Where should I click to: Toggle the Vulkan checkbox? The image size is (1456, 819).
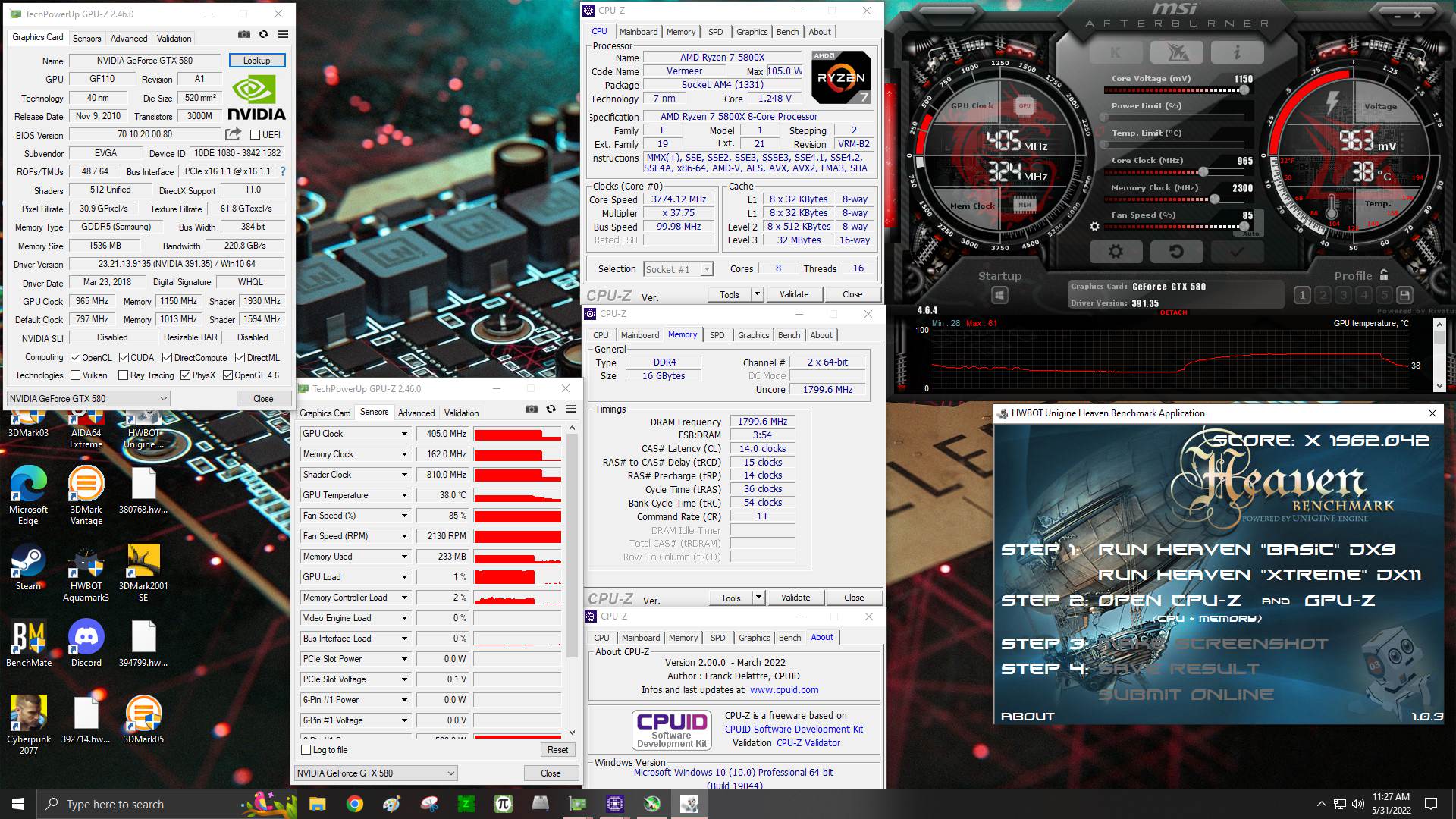tap(75, 375)
